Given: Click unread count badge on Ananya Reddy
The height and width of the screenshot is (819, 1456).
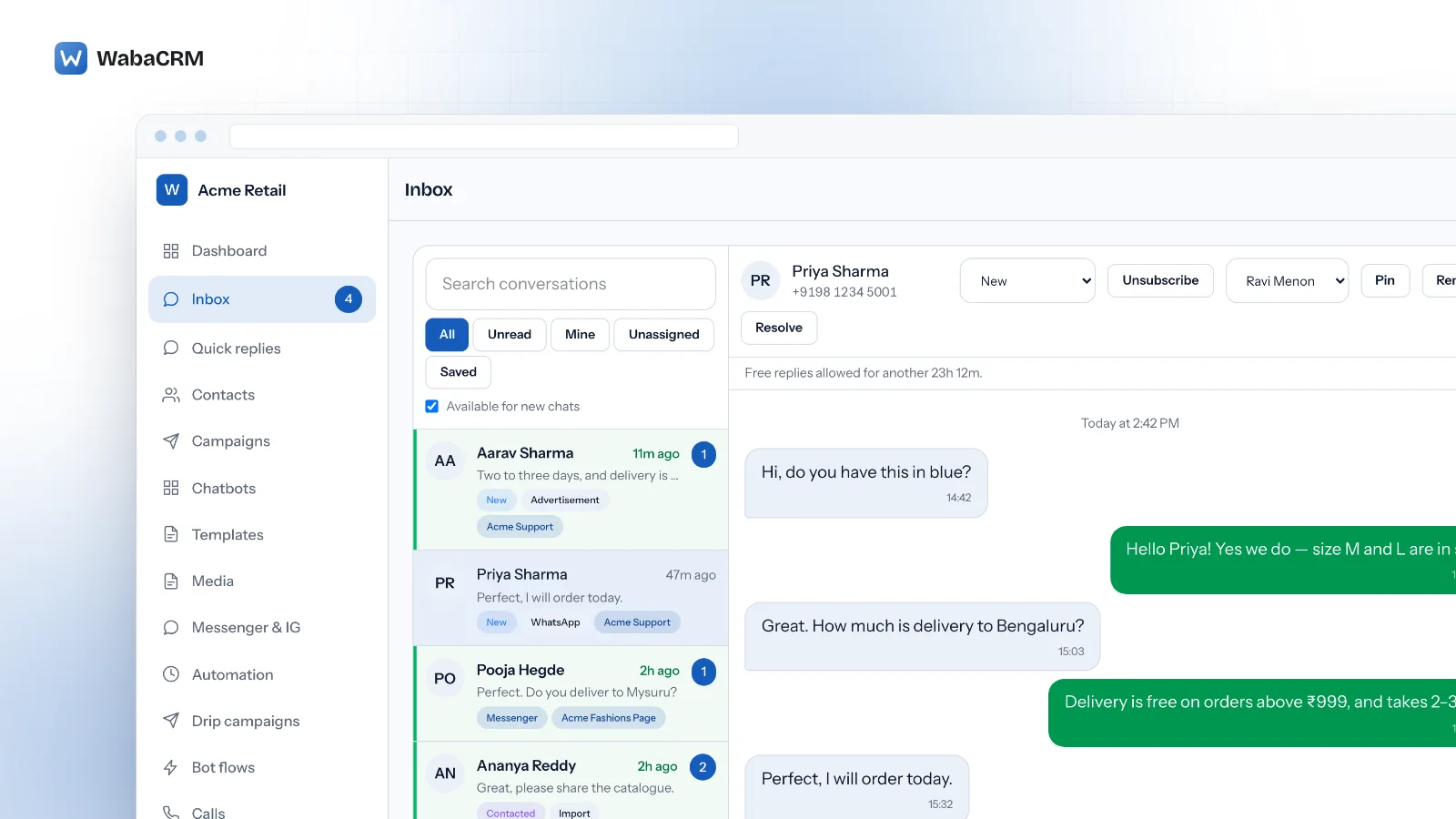Looking at the screenshot, I should pyautogui.click(x=703, y=767).
